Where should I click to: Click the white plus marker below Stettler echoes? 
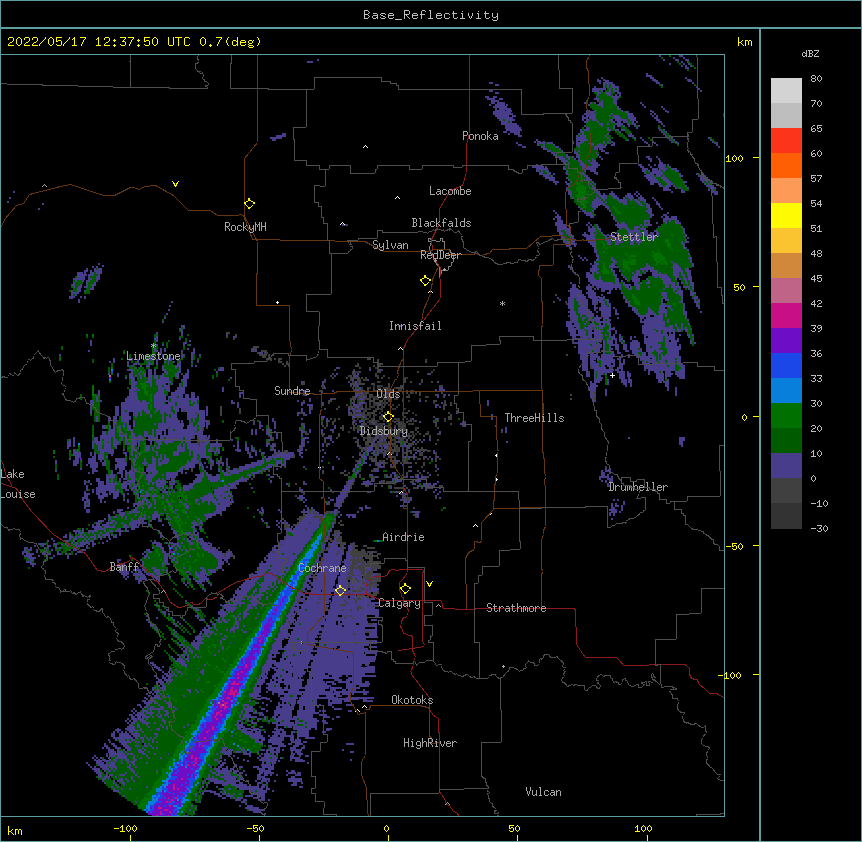pyautogui.click(x=612, y=375)
